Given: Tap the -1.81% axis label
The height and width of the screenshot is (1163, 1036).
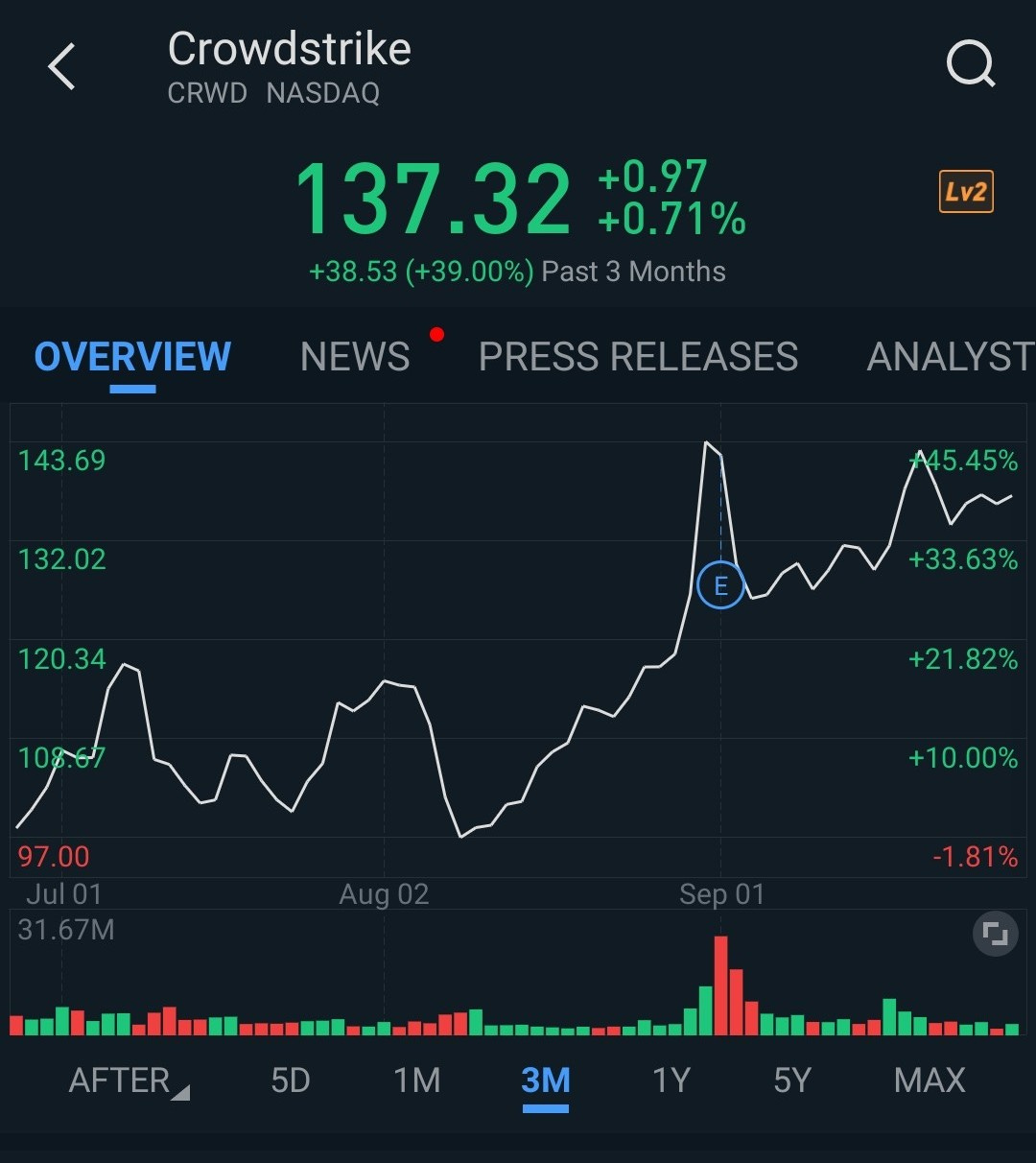Looking at the screenshot, I should (976, 856).
